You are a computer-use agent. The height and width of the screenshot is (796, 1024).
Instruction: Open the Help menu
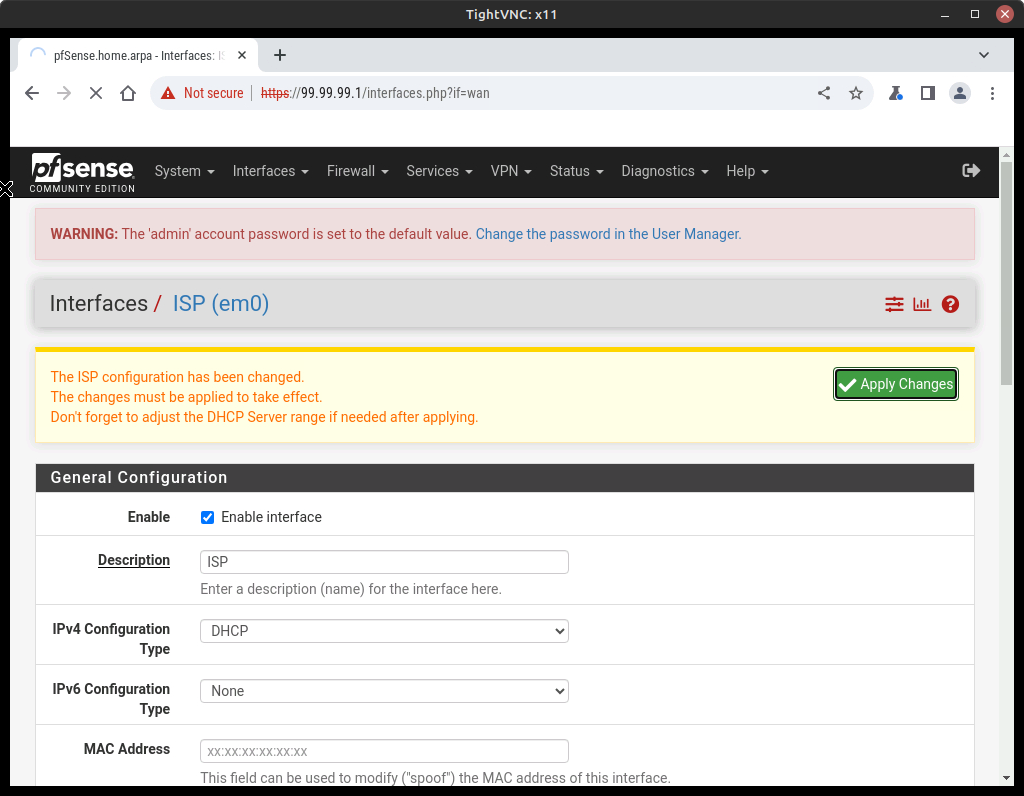tap(747, 171)
